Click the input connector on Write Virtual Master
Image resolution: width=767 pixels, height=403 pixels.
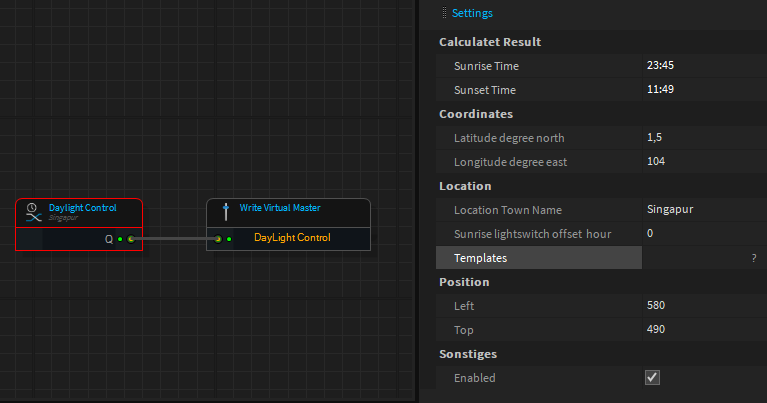tap(218, 239)
